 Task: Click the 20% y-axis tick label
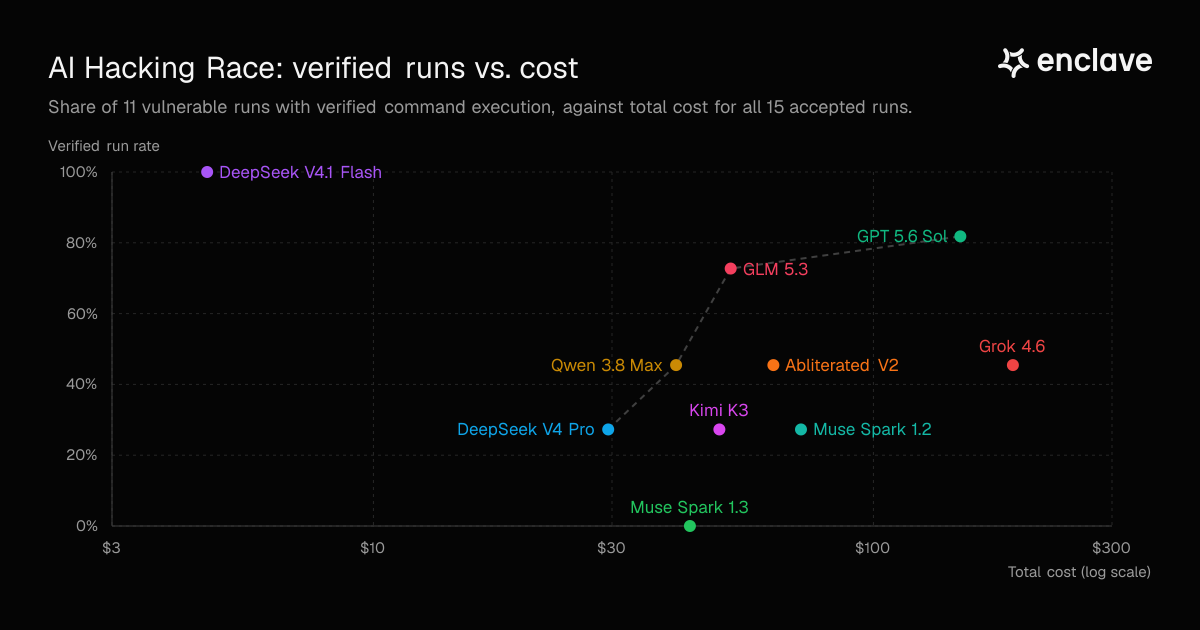81,455
